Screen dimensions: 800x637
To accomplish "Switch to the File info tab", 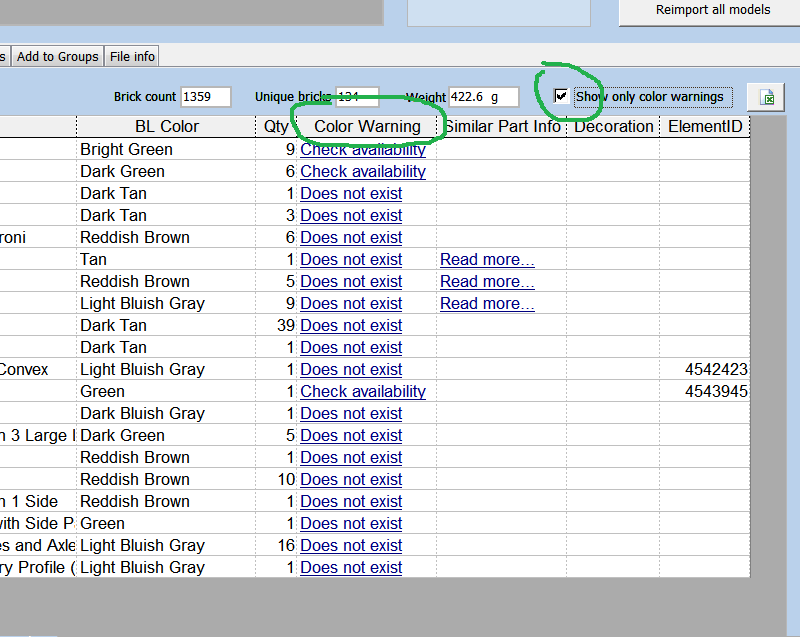I will coord(132,57).
